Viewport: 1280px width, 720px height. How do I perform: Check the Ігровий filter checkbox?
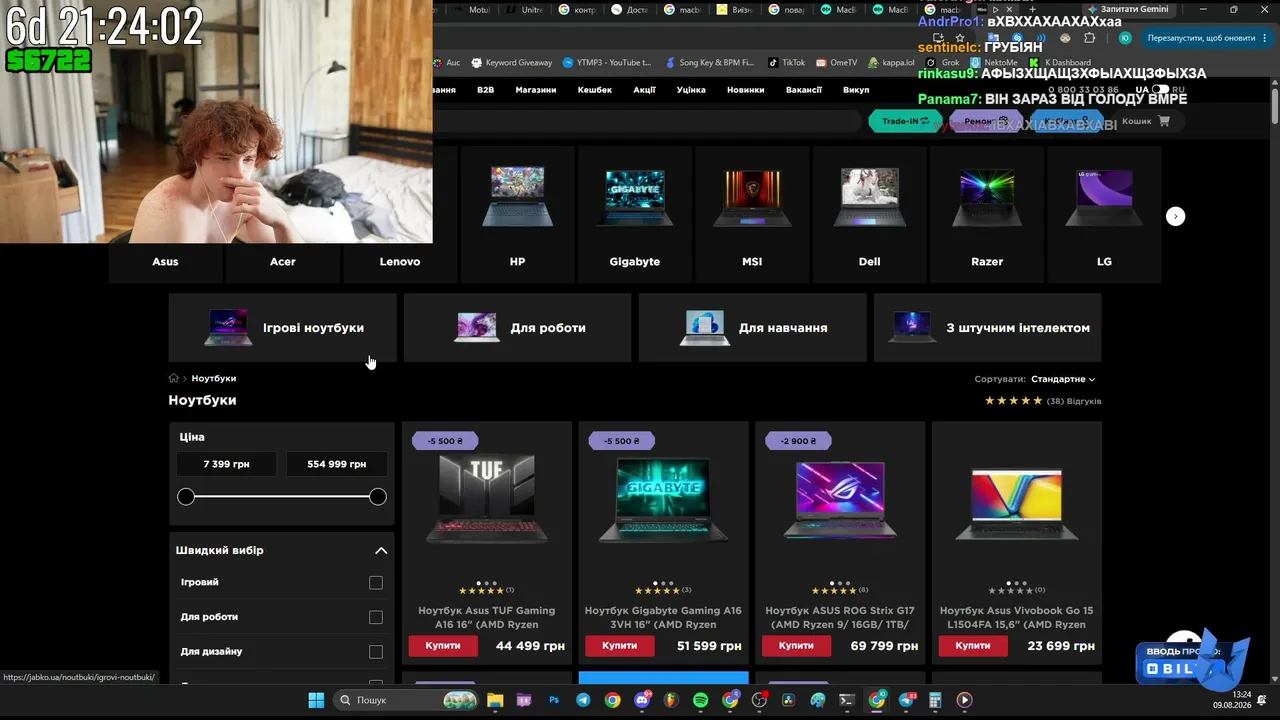(376, 583)
